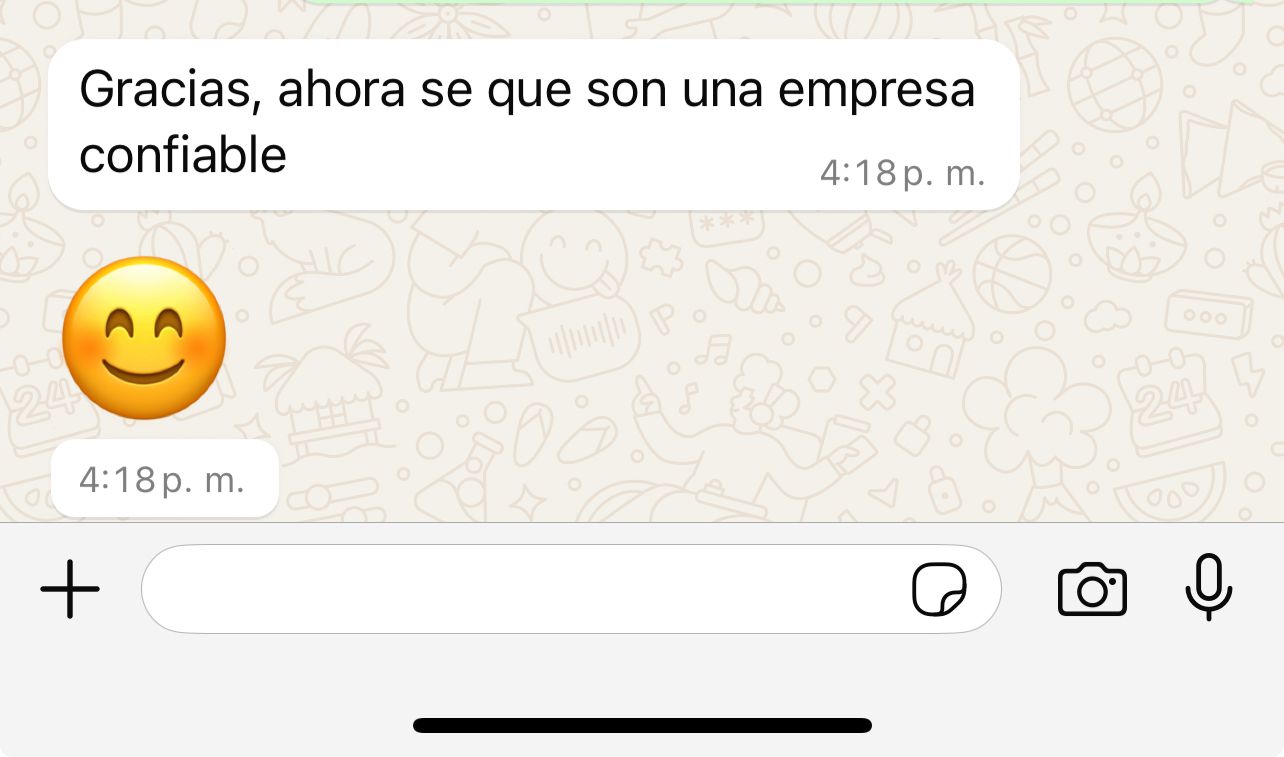Tap the black home indicator bar
The height and width of the screenshot is (757, 1284).
(642, 725)
